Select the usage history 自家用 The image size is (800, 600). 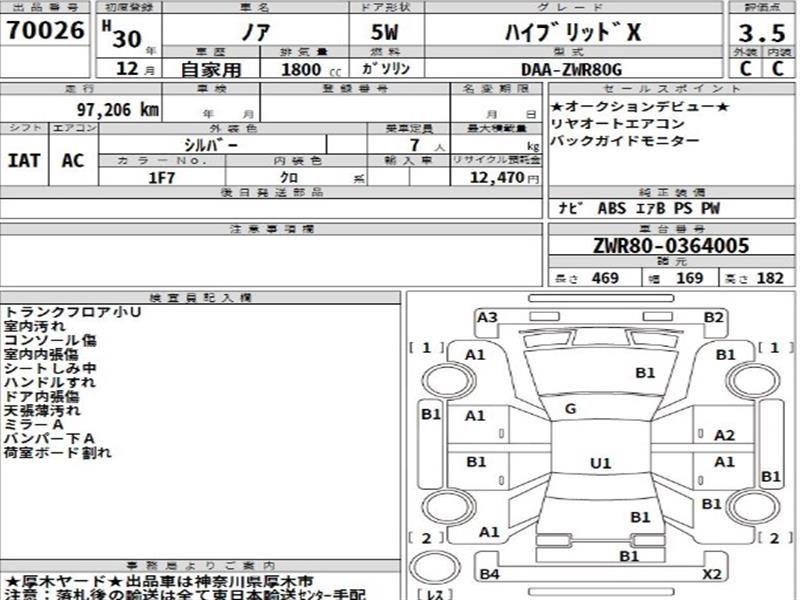tap(211, 69)
